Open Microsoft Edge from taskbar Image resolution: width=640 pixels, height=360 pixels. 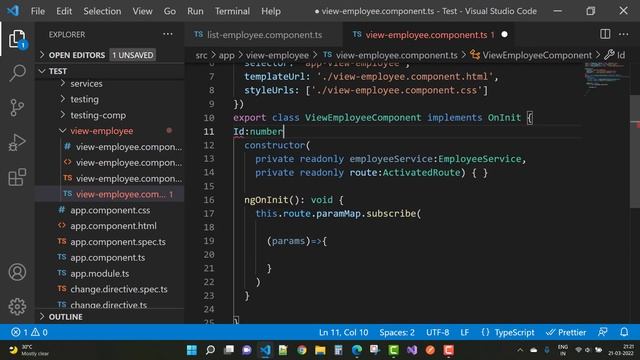[357, 350]
